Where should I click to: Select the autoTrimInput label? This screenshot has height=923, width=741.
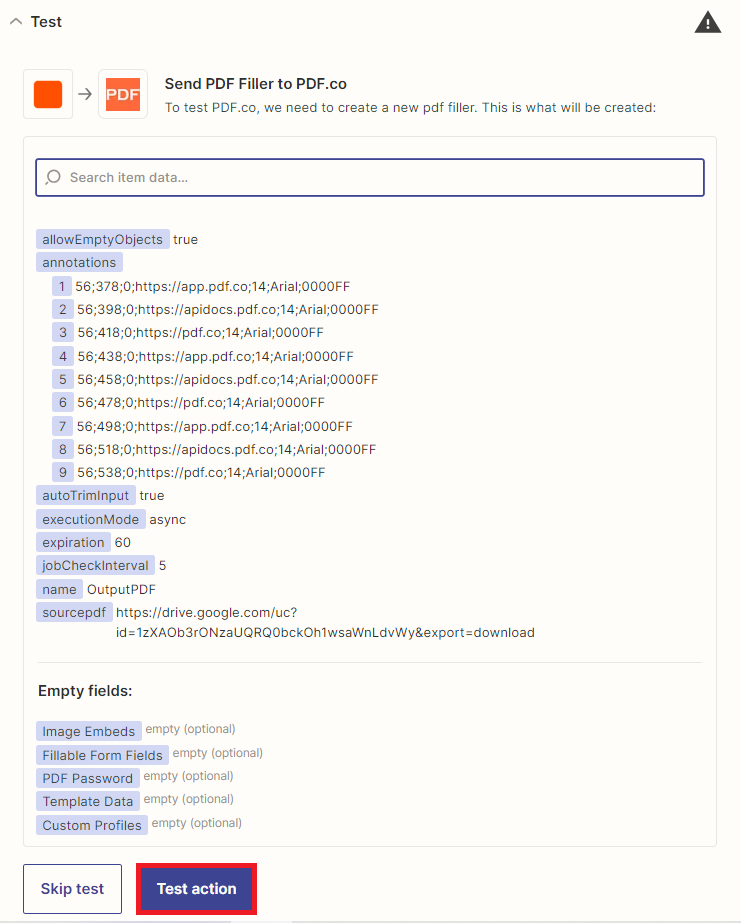(86, 496)
